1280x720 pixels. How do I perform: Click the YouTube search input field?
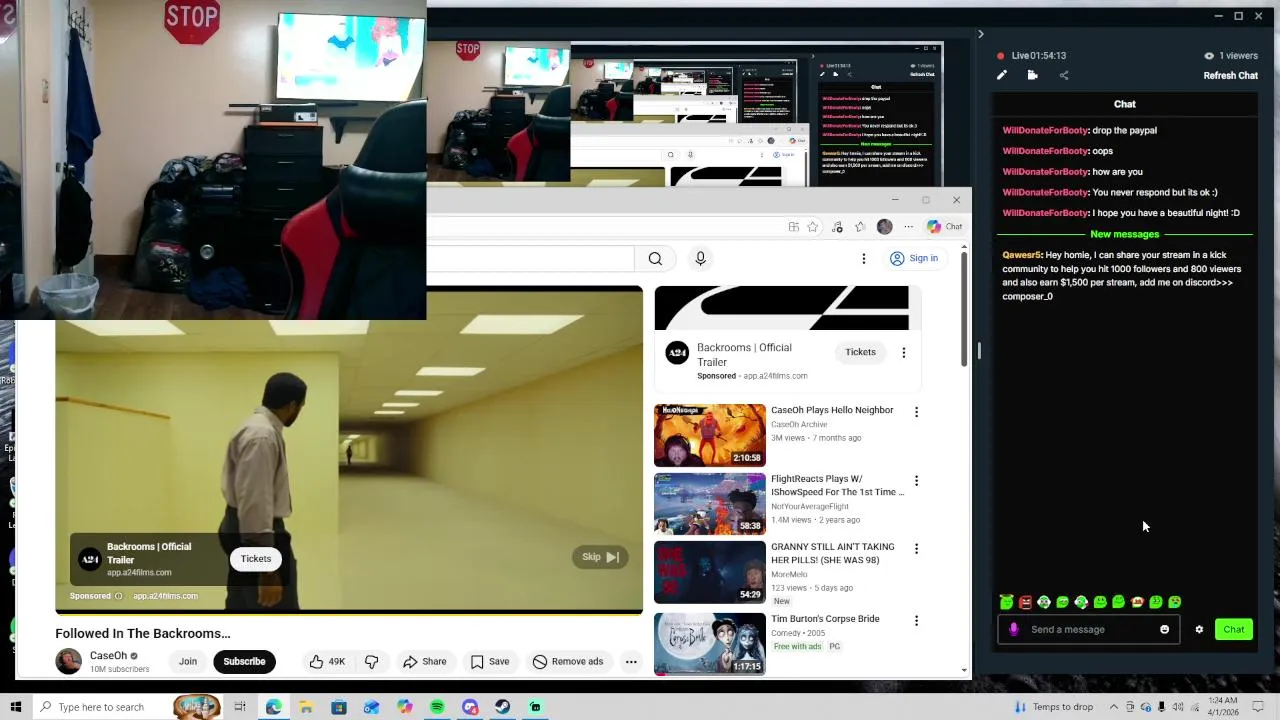point(530,259)
